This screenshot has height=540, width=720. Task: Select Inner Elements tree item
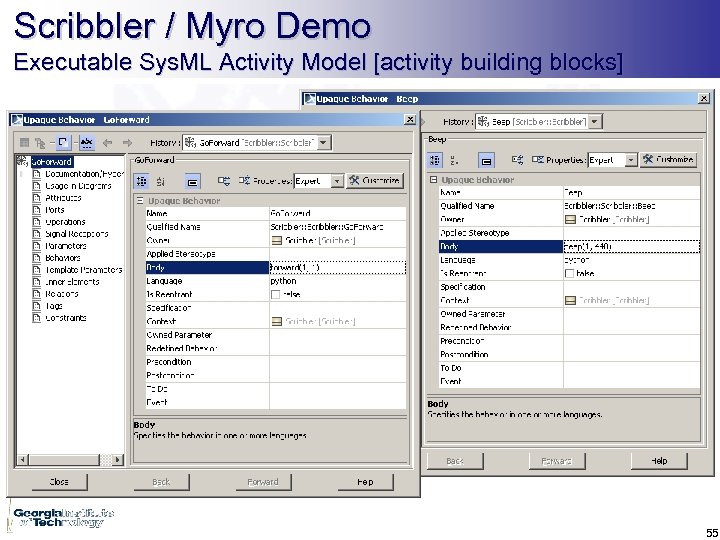click(x=72, y=282)
